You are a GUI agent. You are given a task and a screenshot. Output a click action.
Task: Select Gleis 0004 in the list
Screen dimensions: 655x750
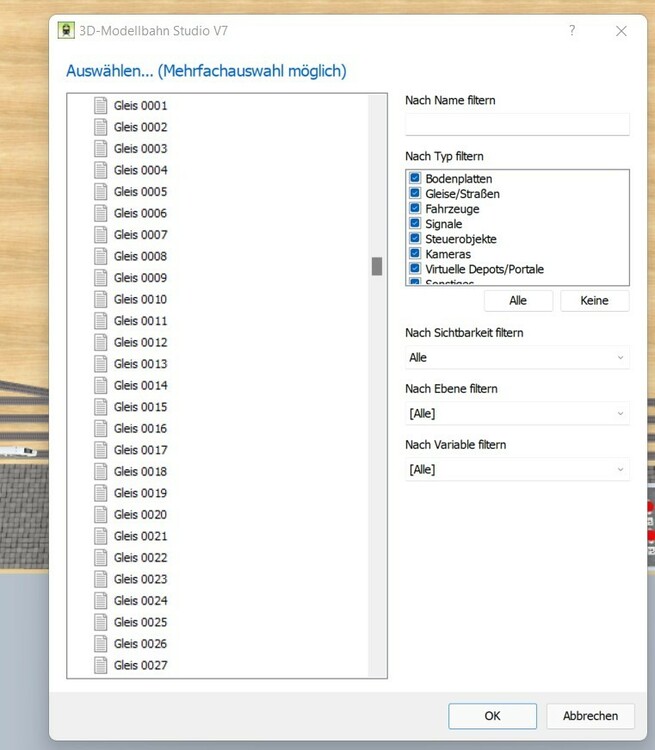click(141, 170)
